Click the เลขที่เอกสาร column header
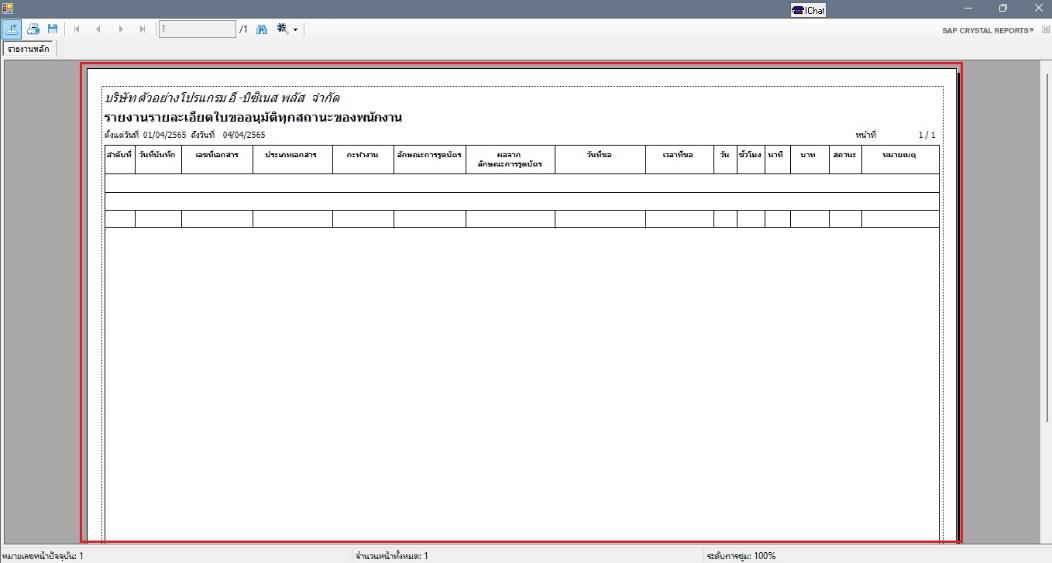Viewport: 1052px width, 563px height. 217,155
